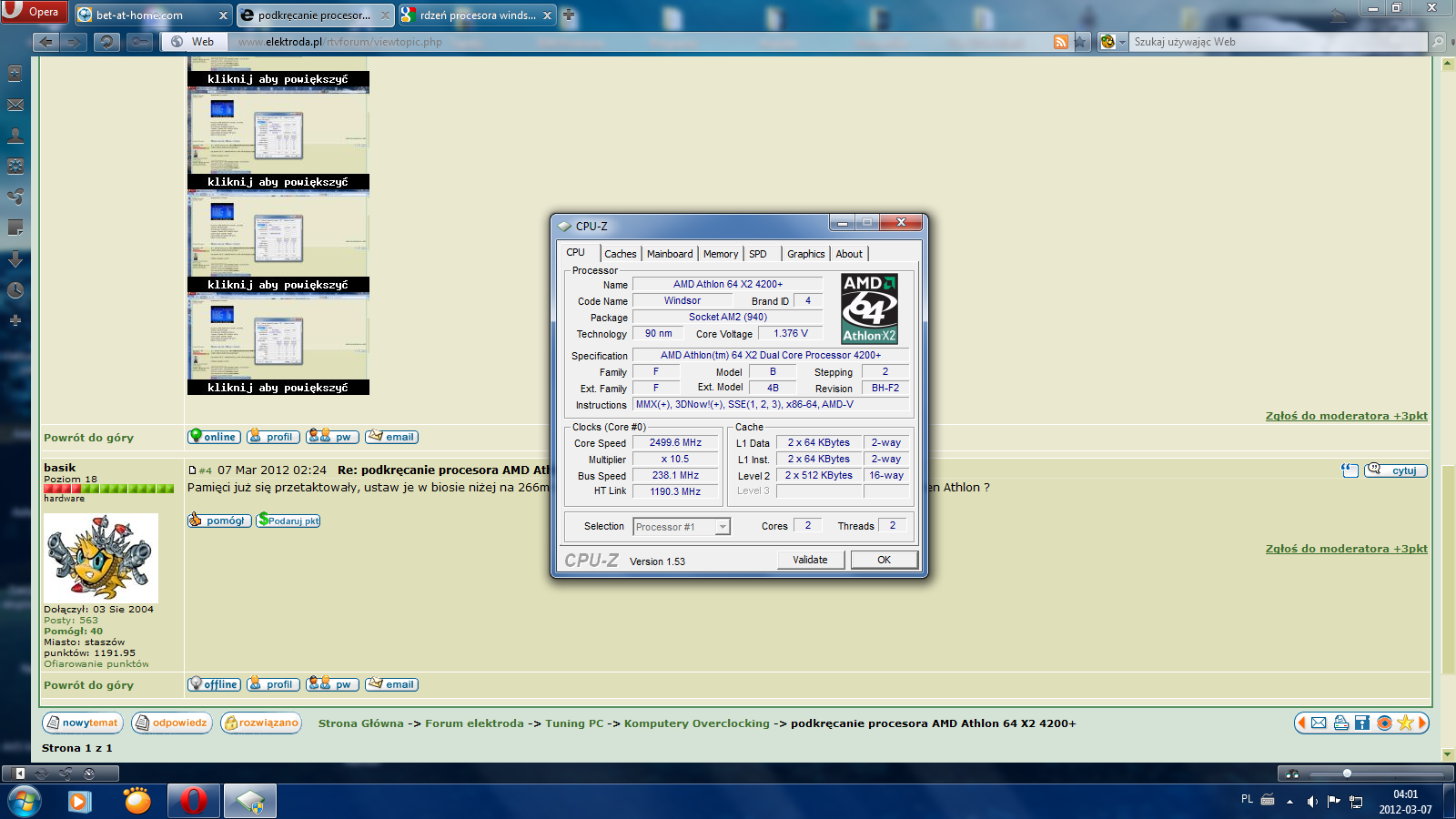Click the 'Podaruj pkt' donate points button

click(x=288, y=521)
